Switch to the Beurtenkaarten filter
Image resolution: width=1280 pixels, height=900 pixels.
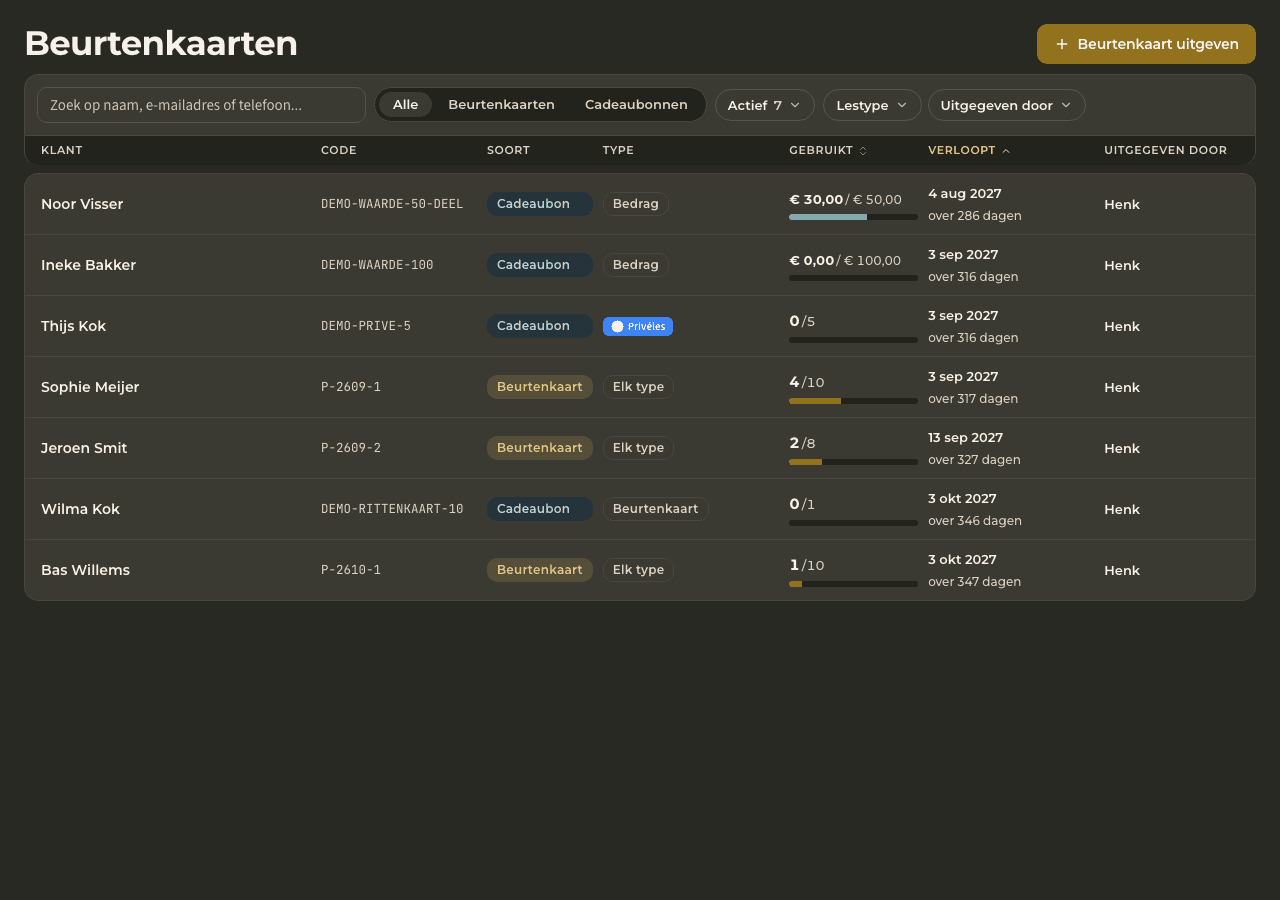pos(501,105)
